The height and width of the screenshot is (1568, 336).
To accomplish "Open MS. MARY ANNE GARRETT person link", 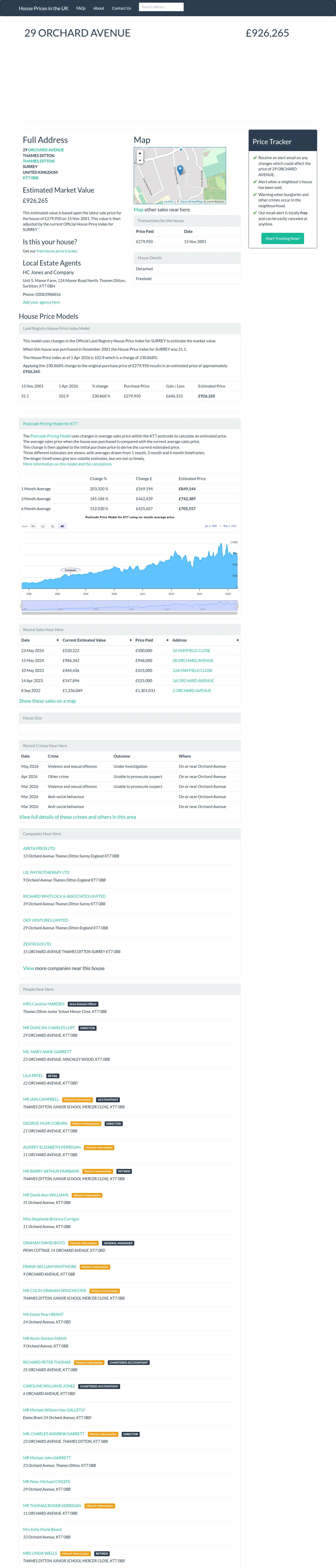I will pos(47,1052).
